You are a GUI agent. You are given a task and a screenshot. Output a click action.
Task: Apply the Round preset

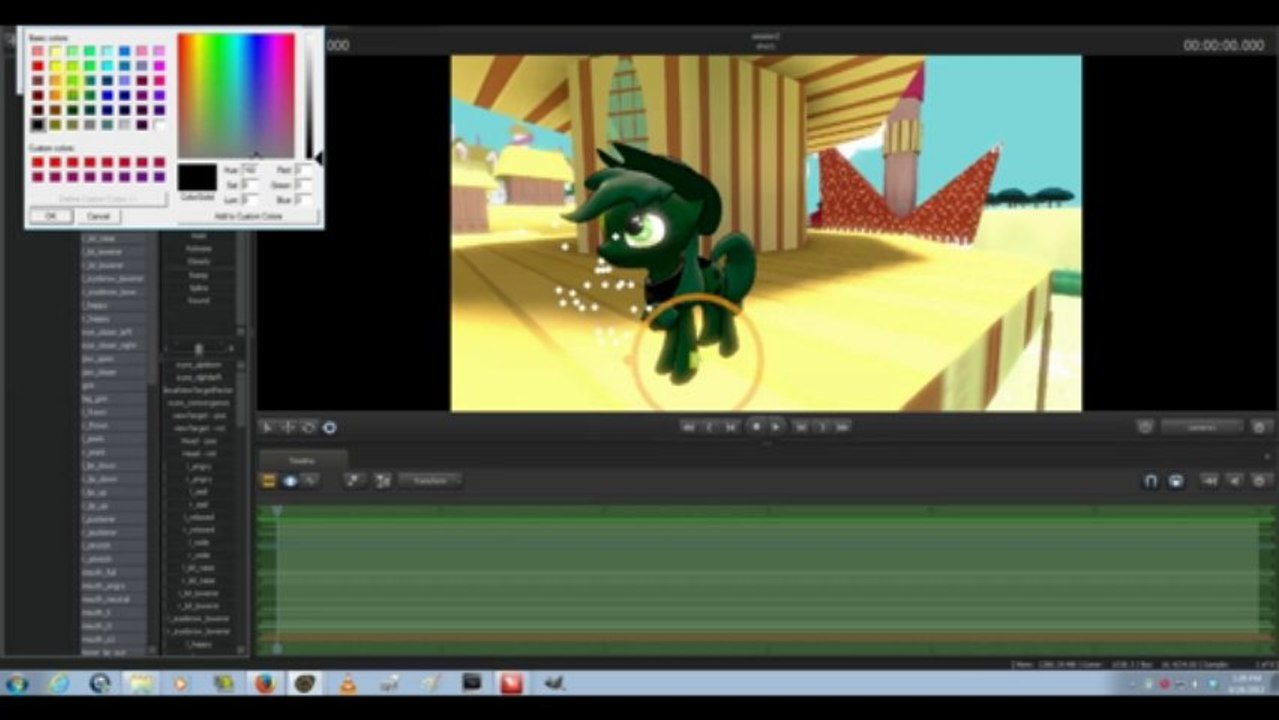198,300
